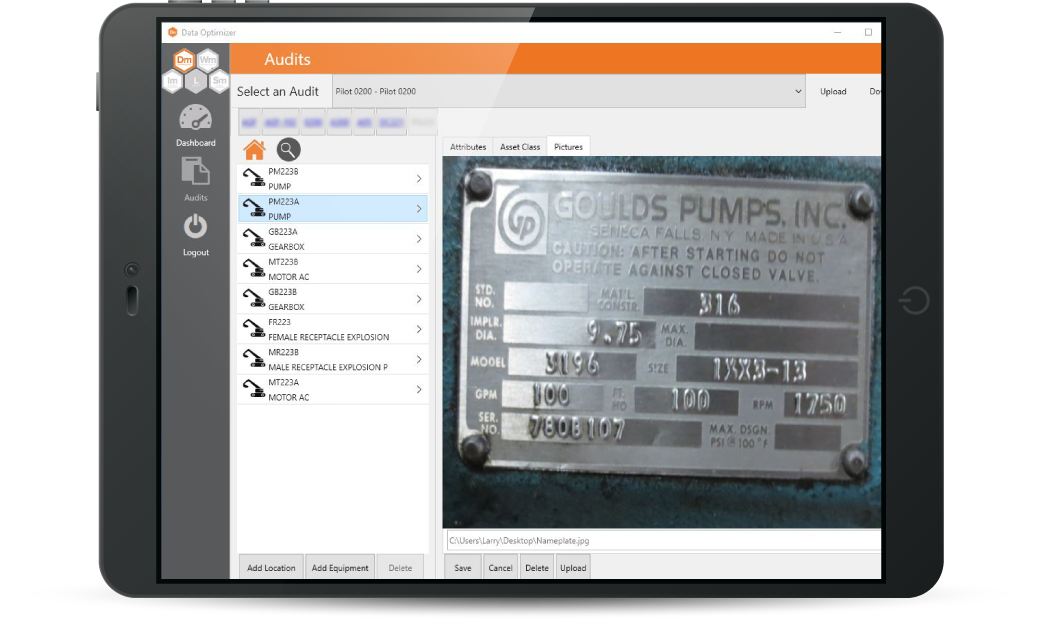Click Upload button under picture path
The image size is (1040, 628).
(573, 568)
